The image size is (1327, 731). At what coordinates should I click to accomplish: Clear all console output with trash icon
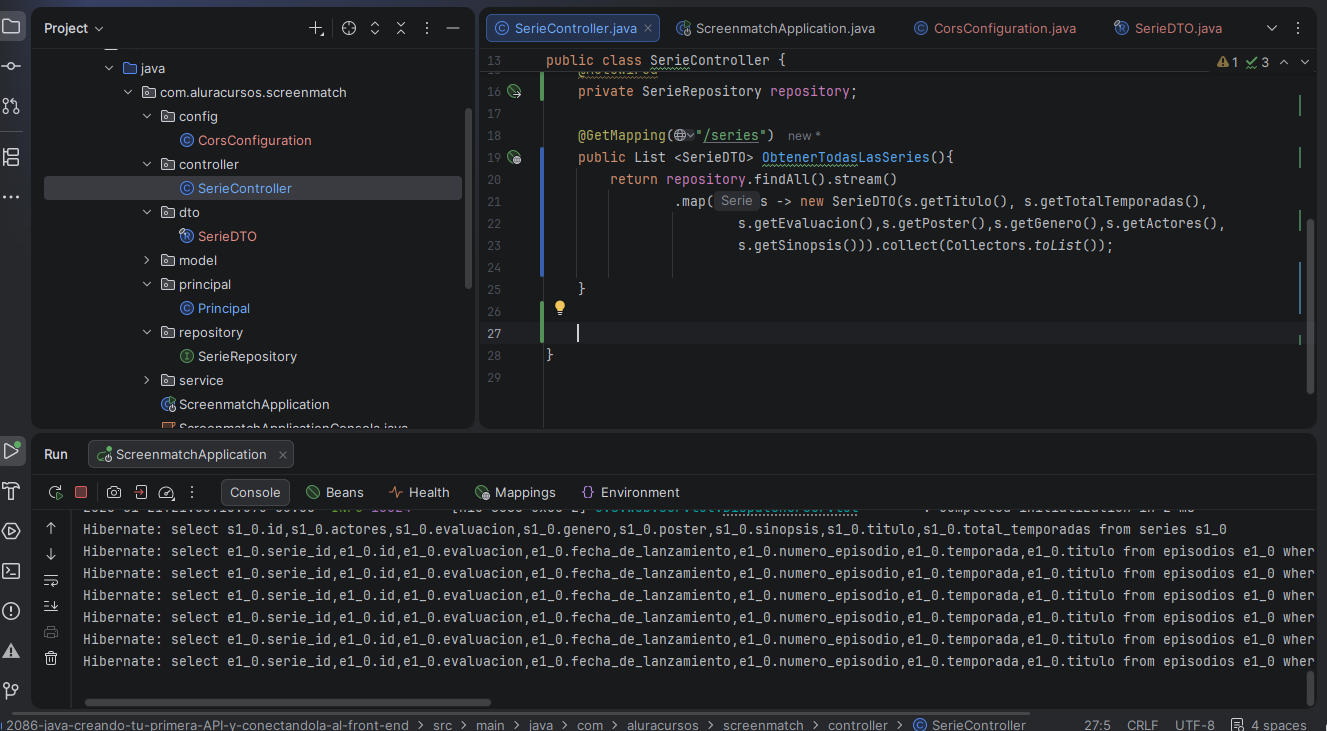coord(51,658)
